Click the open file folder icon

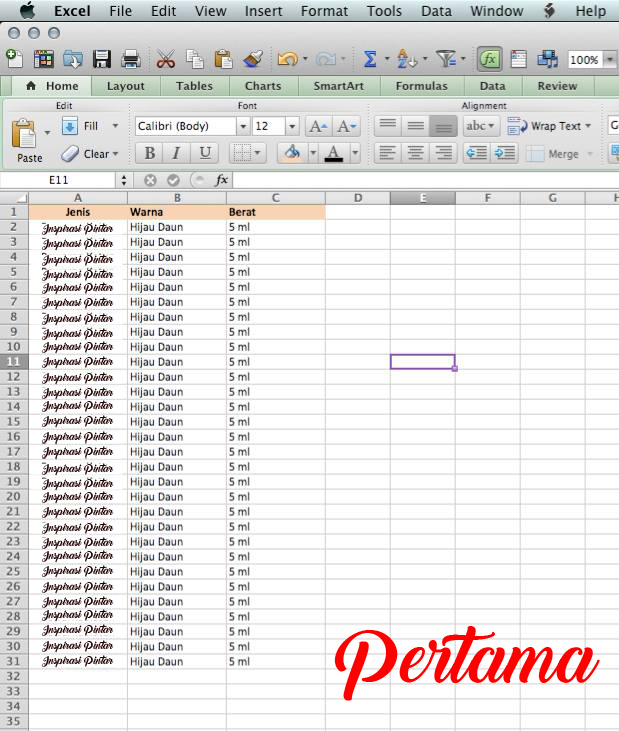point(73,59)
